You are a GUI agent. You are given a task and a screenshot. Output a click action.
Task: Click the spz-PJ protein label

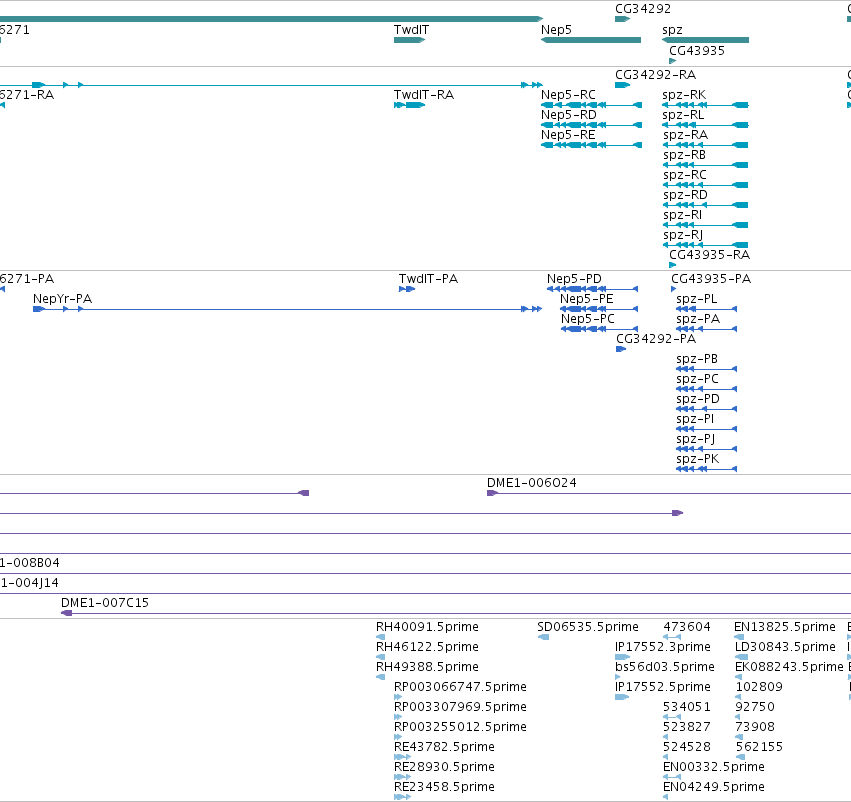[695, 439]
